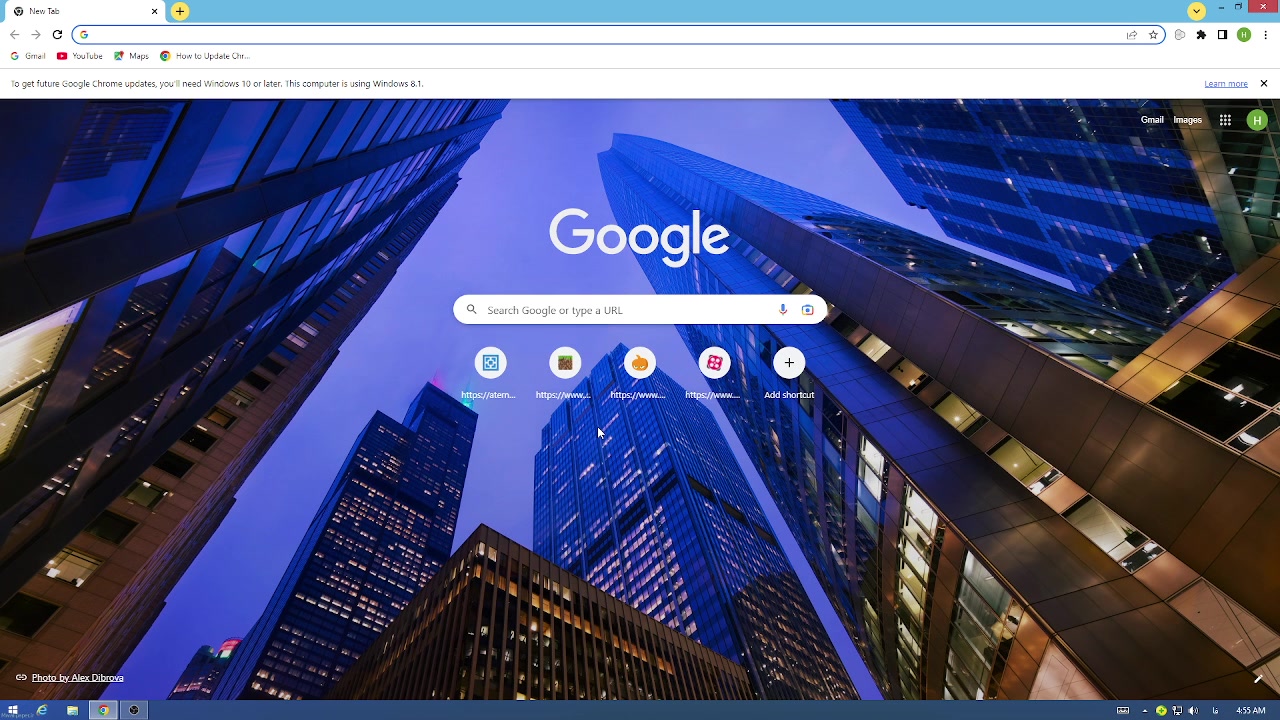Open the volume icon in system tray
The width and height of the screenshot is (1280, 720).
click(1193, 711)
